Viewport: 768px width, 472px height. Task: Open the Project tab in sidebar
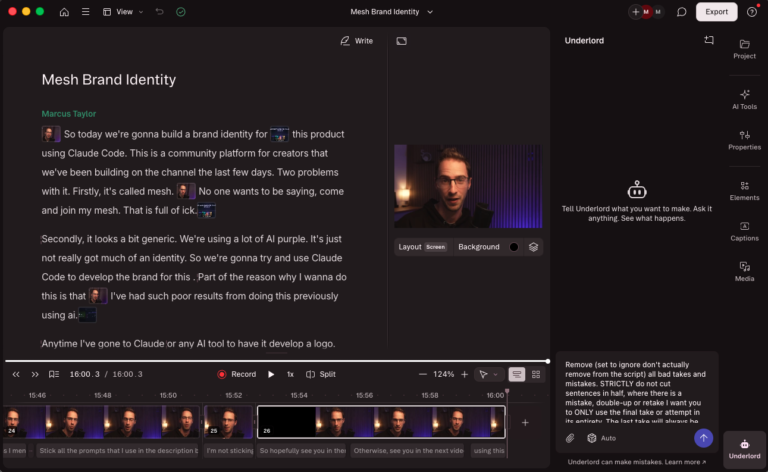[x=744, y=49]
